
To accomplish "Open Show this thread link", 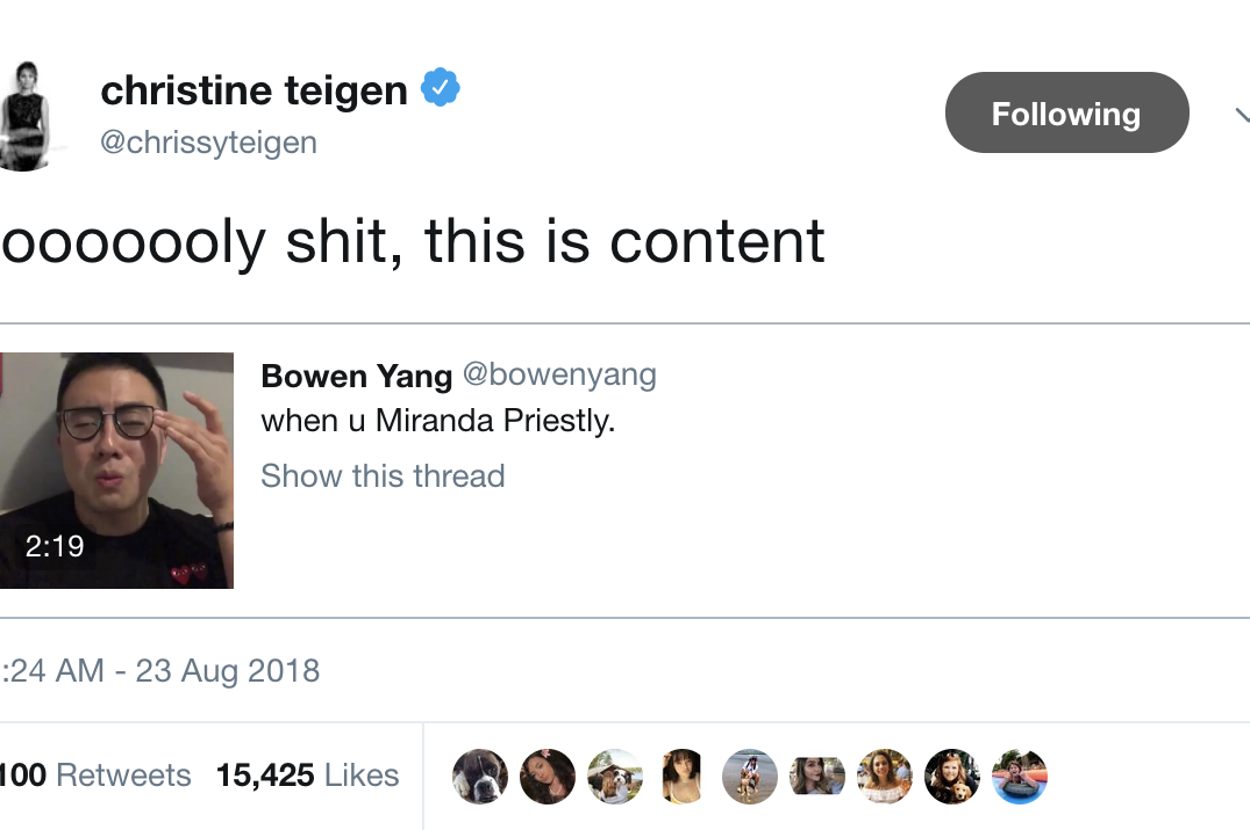I will pos(382,476).
